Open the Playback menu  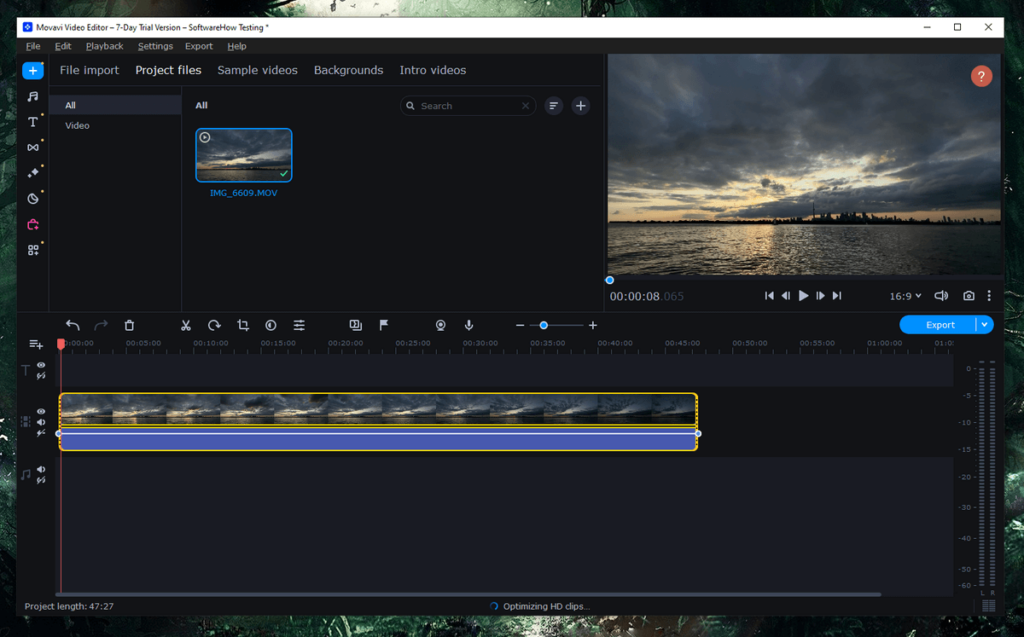pyautogui.click(x=104, y=46)
